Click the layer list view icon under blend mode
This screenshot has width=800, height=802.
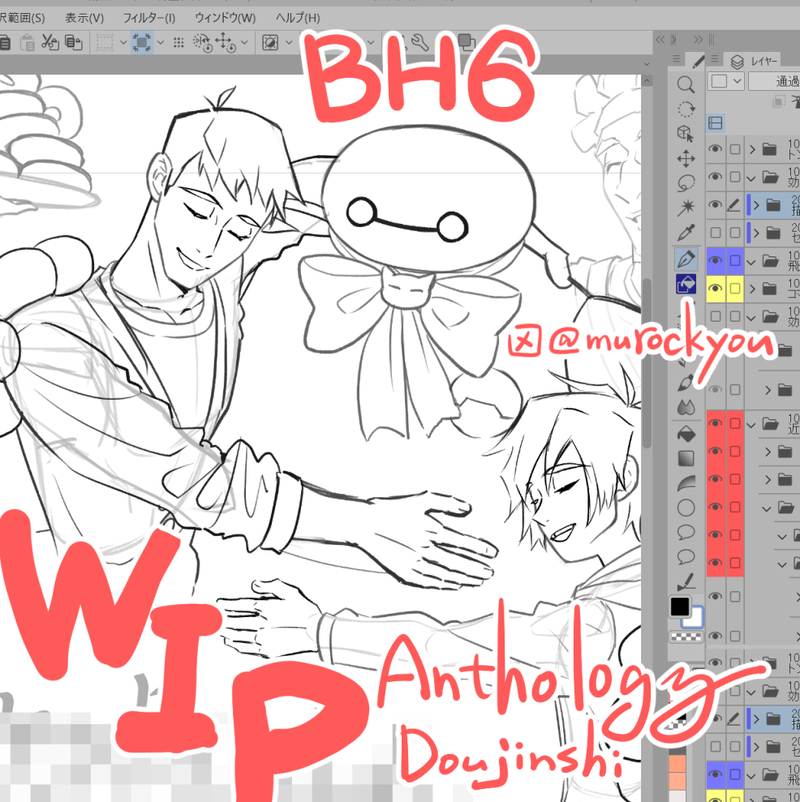pos(715,123)
